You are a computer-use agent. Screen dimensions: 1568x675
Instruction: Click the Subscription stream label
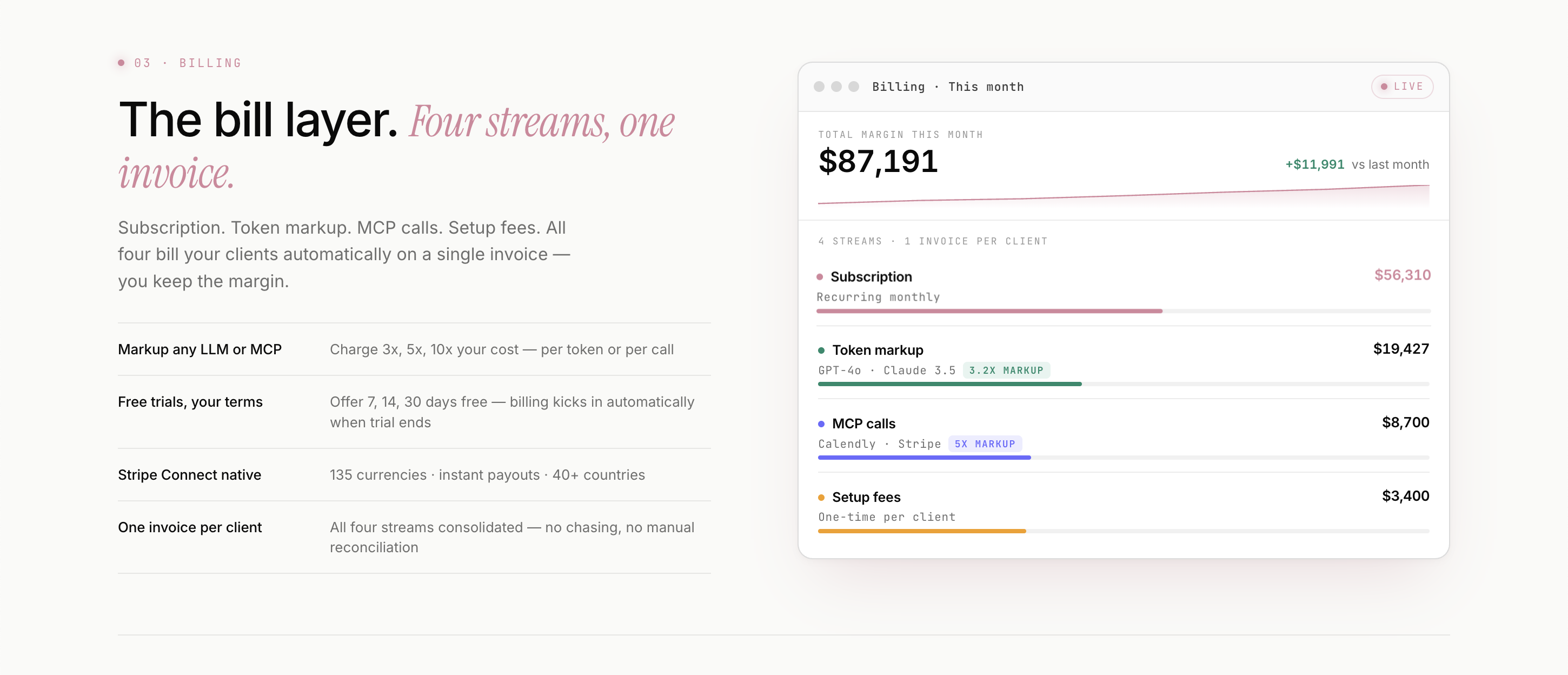[x=871, y=277]
